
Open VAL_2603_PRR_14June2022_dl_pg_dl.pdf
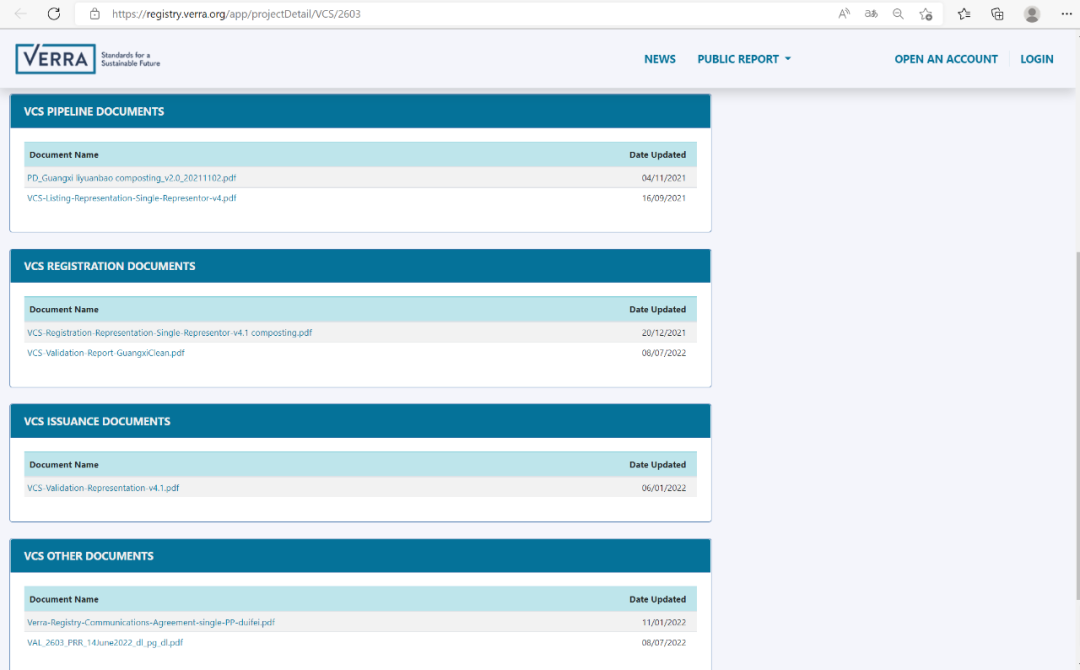pos(105,642)
